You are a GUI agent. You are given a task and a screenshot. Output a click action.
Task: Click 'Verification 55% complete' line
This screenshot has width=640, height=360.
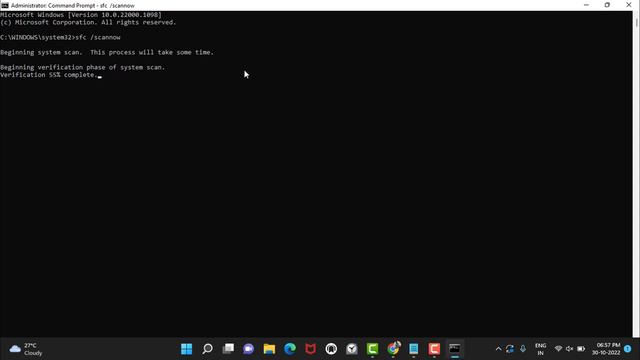49,75
